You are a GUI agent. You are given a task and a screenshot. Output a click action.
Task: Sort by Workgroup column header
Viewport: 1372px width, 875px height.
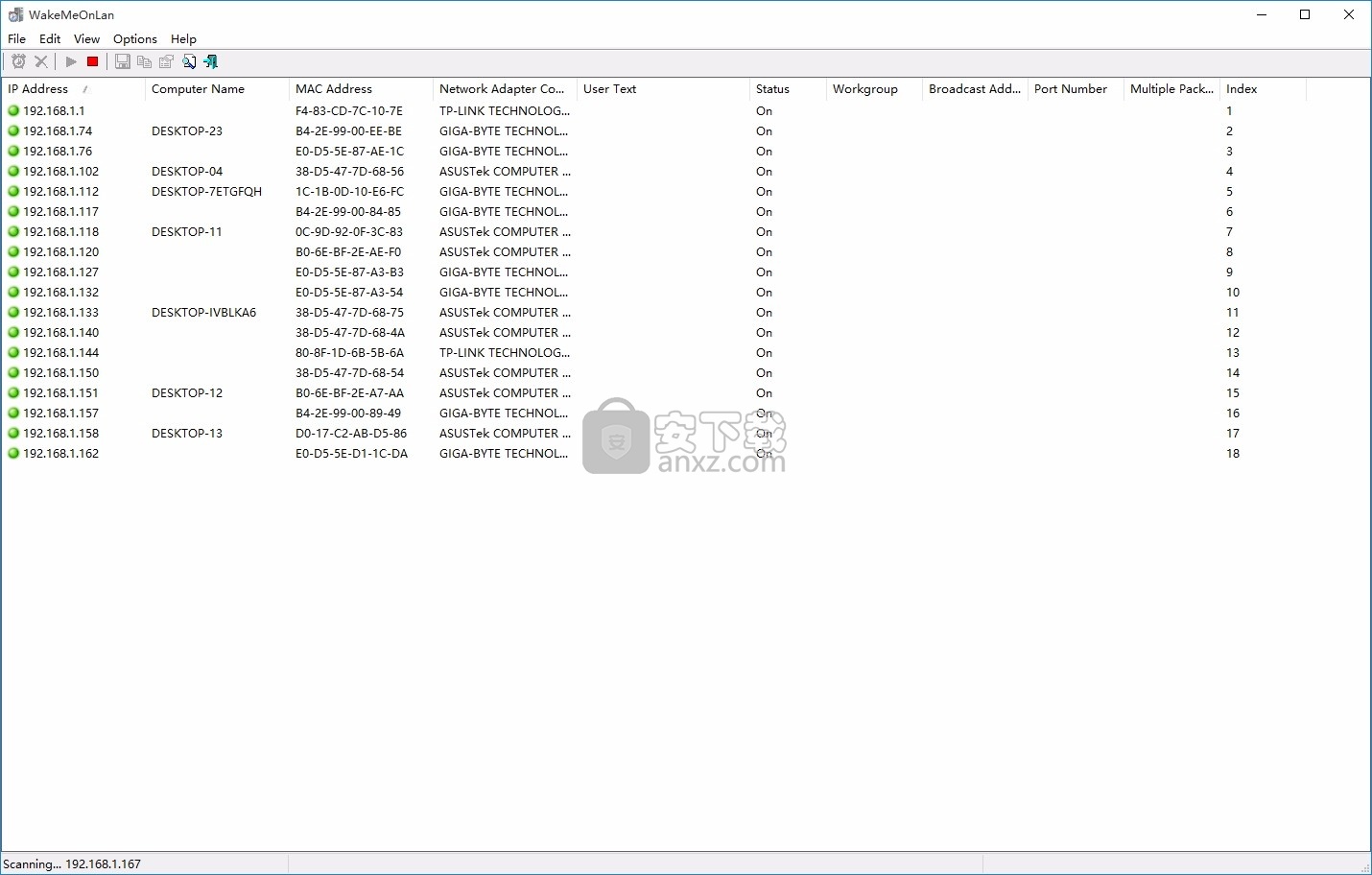coord(874,88)
